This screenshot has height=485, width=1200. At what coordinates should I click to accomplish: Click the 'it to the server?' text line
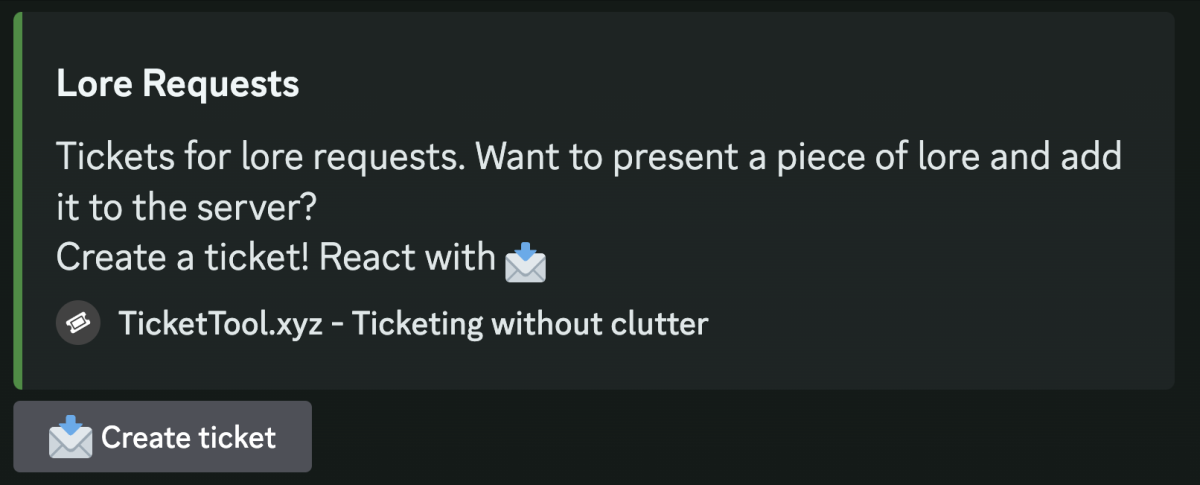pos(186,208)
